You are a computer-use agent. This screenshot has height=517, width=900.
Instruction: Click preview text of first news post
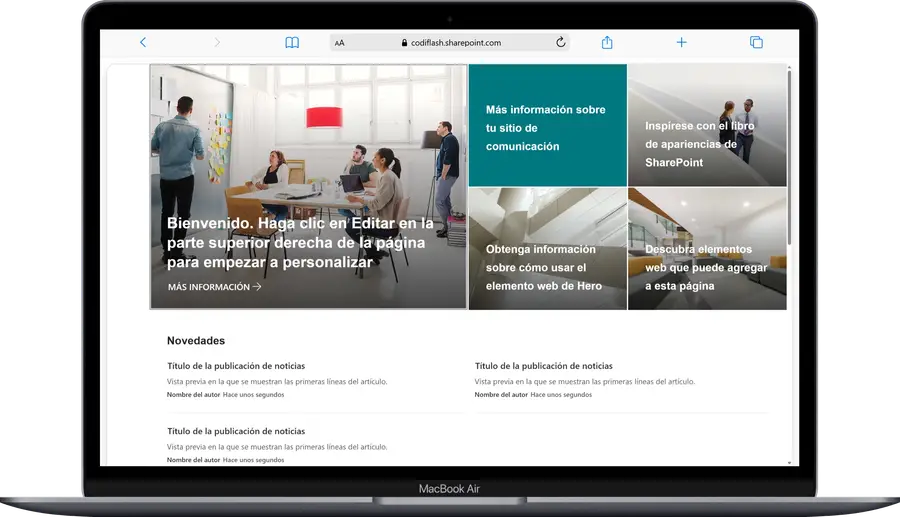click(277, 381)
